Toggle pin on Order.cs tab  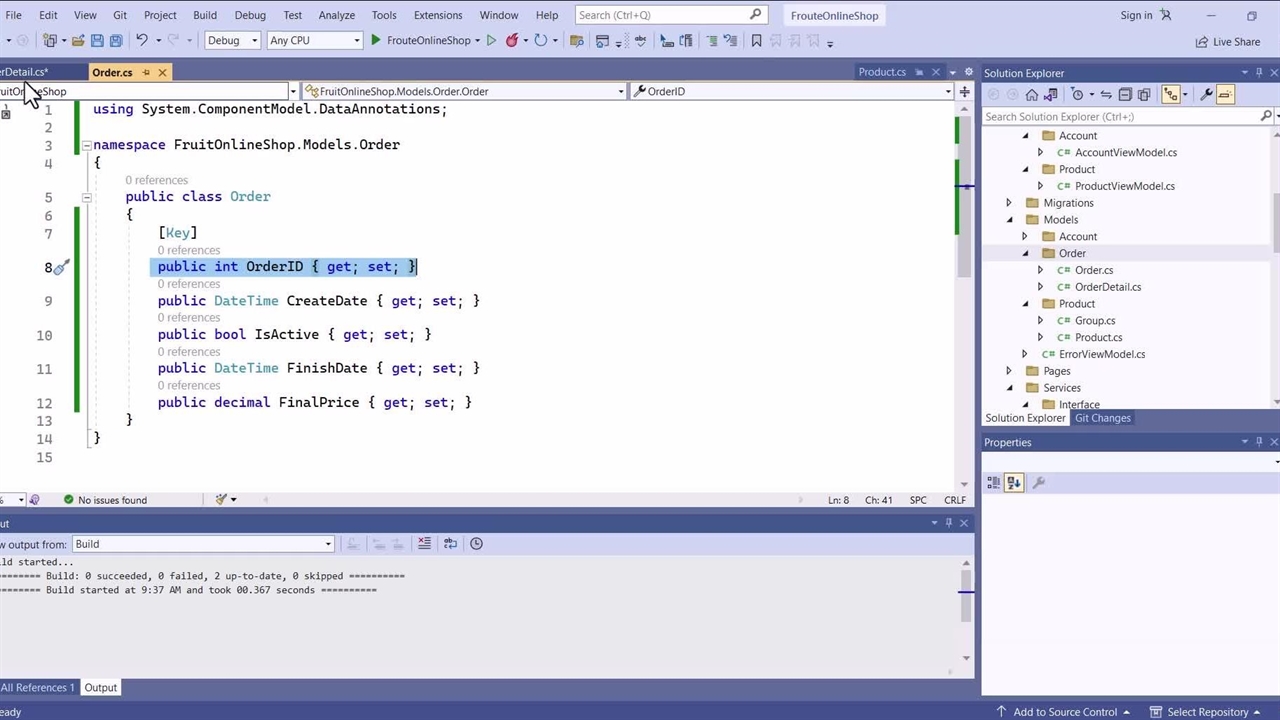(x=146, y=73)
